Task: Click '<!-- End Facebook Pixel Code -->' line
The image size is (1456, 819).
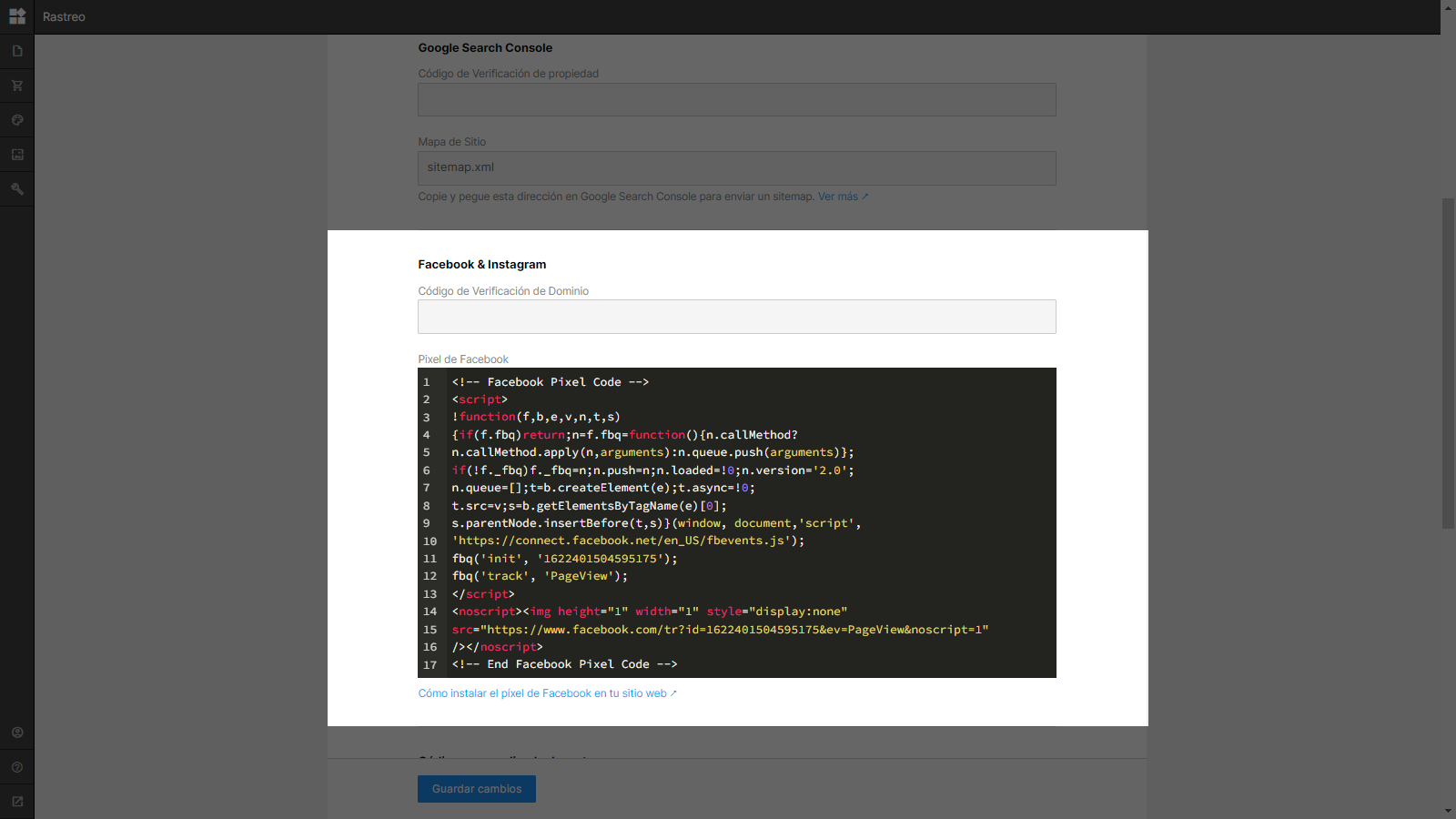Action: click(564, 664)
